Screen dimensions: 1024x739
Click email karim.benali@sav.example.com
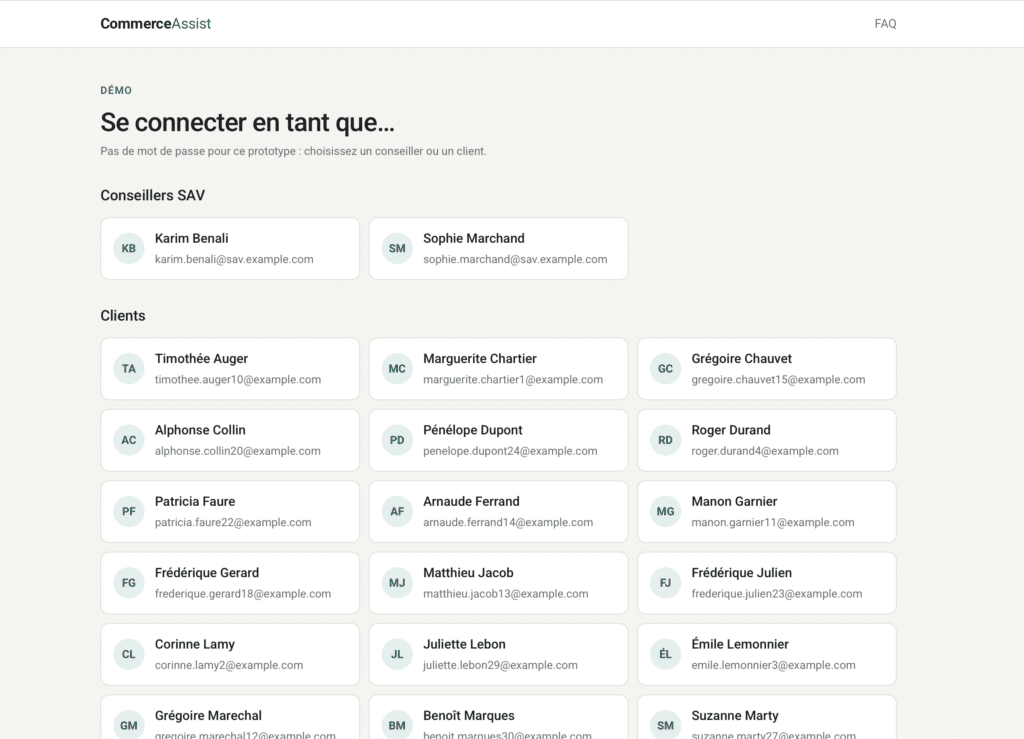(x=234, y=259)
